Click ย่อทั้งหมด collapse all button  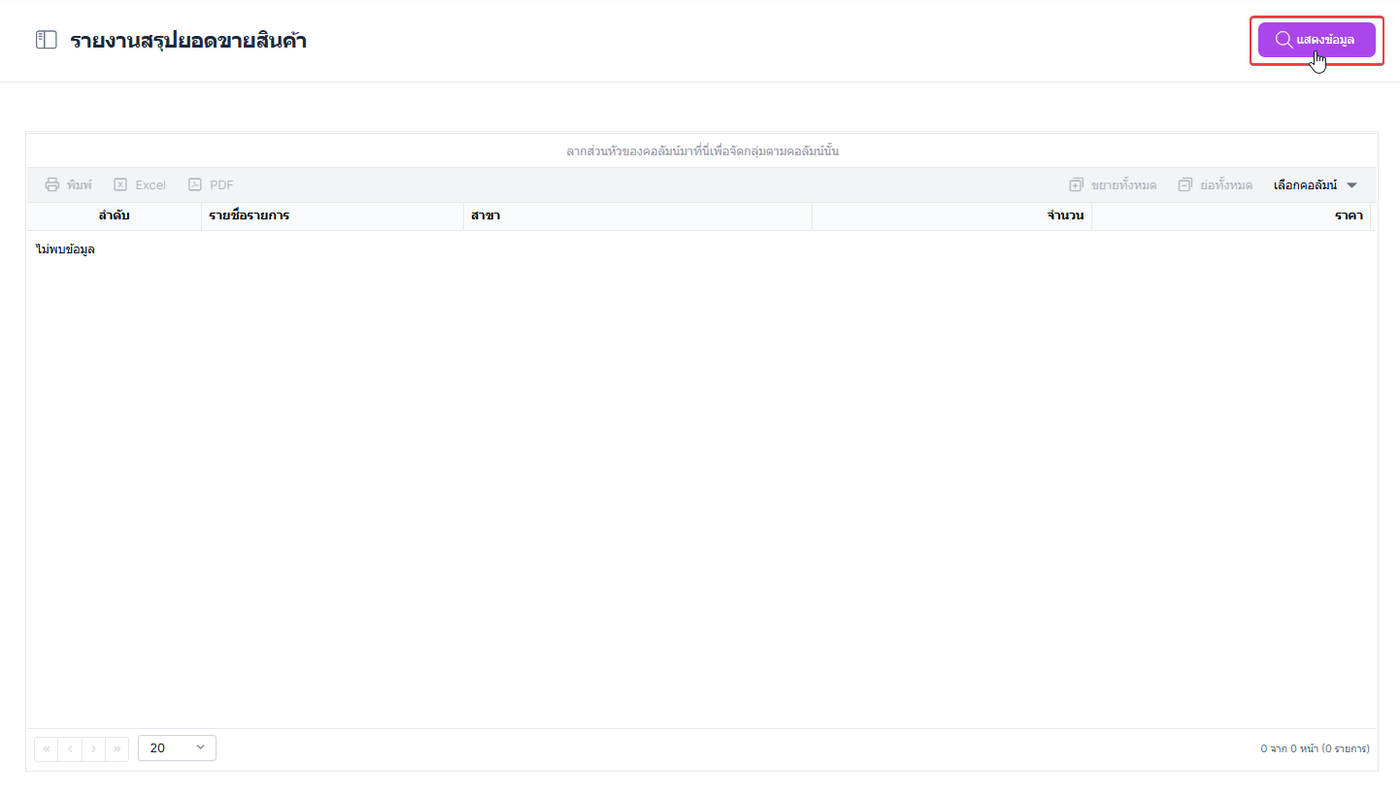[x=1215, y=185]
